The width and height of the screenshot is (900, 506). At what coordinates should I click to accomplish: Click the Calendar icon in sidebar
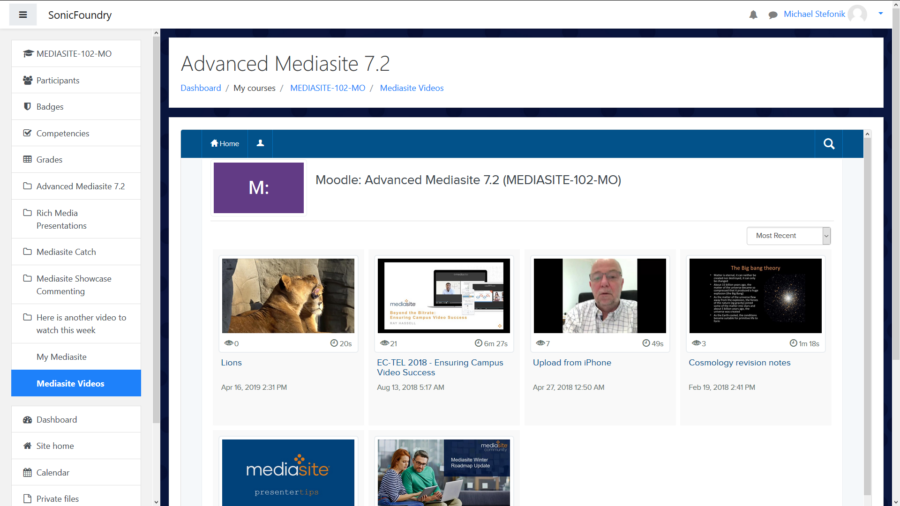point(27,472)
